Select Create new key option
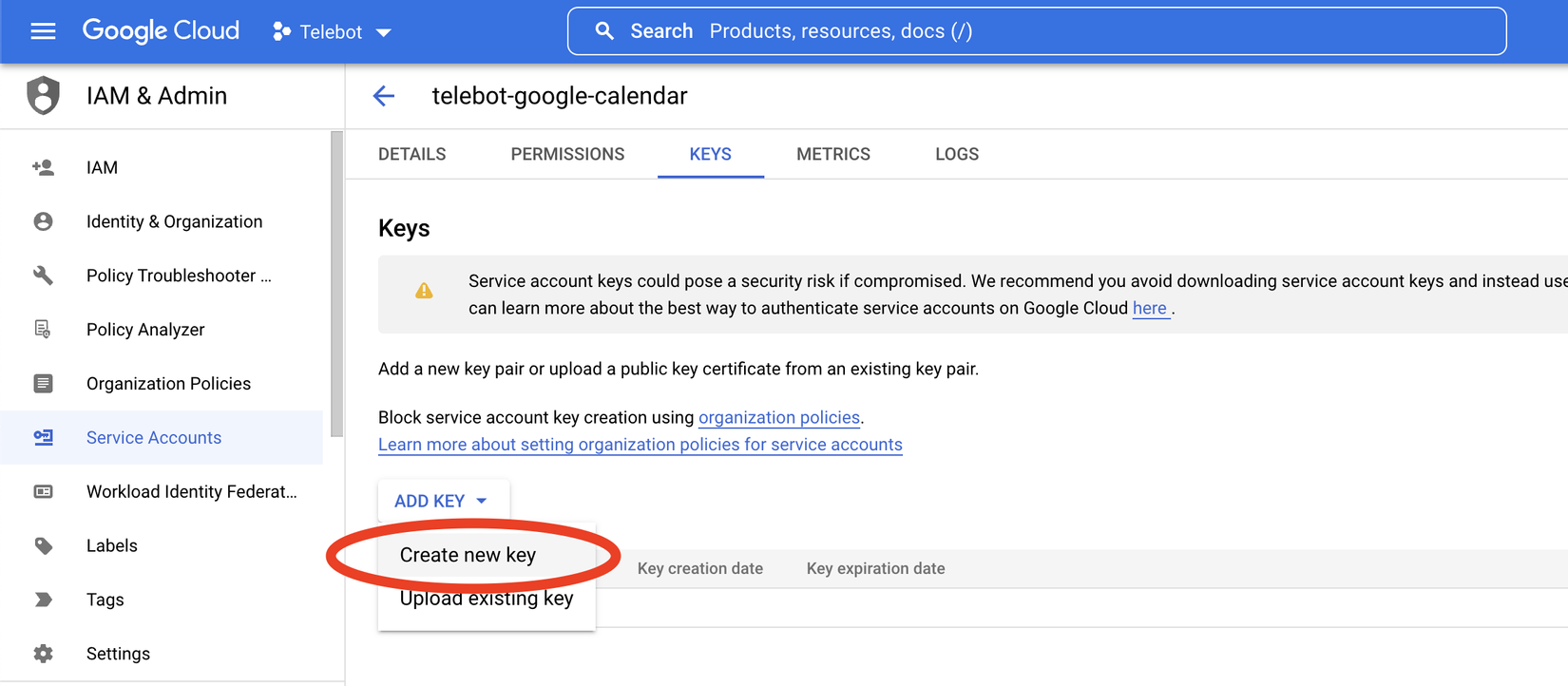Viewport: 1568px width, 686px height. coord(468,555)
